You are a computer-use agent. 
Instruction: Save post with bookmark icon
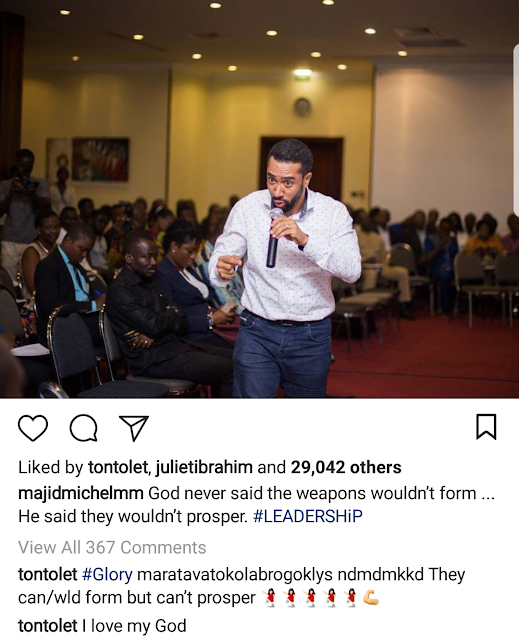486,427
